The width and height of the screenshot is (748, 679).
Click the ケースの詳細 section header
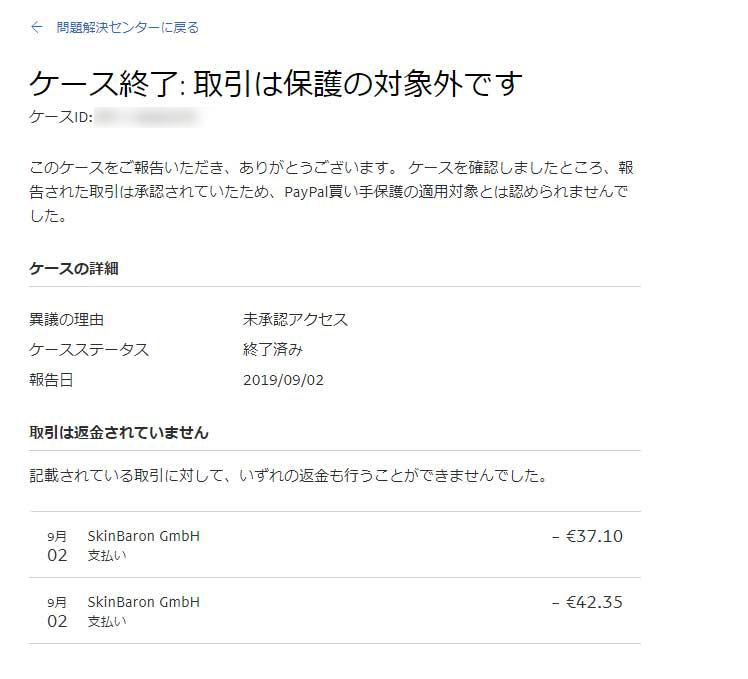73,269
